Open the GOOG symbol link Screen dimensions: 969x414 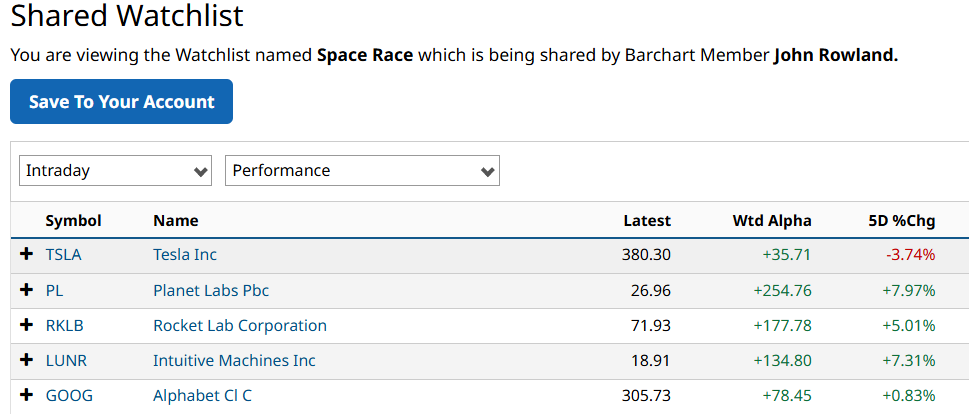click(x=69, y=395)
